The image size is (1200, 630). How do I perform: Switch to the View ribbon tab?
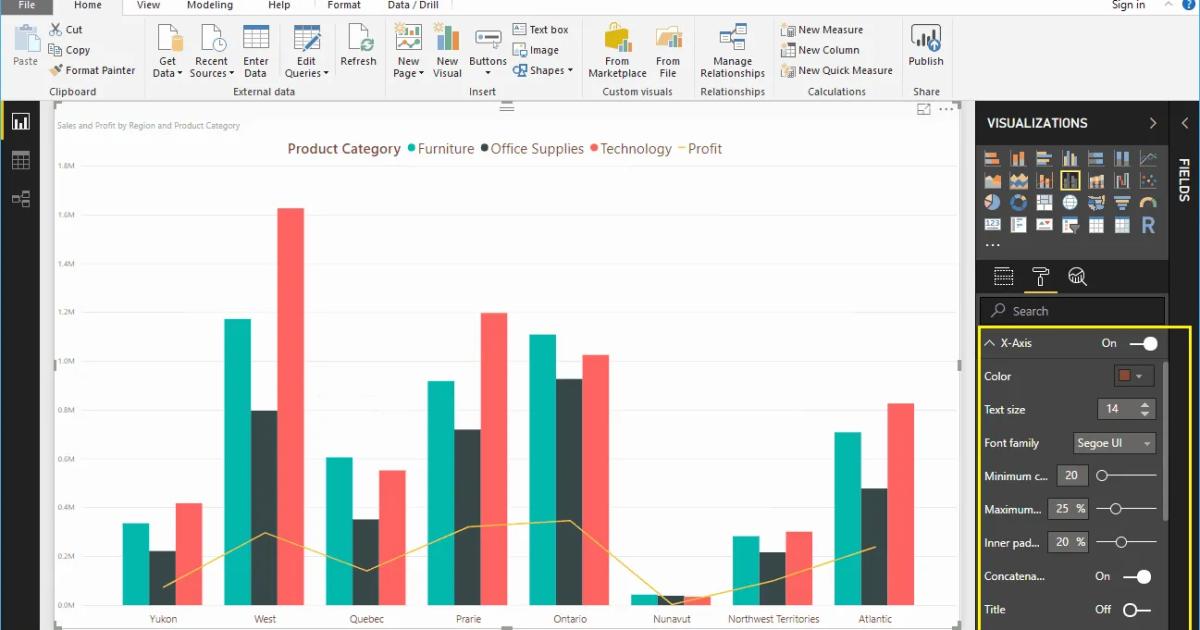click(x=148, y=5)
